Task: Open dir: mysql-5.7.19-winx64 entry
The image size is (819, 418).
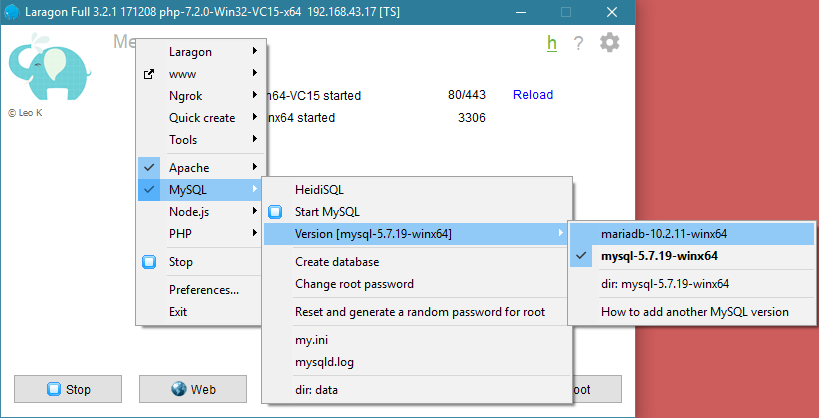Action: pos(692,284)
